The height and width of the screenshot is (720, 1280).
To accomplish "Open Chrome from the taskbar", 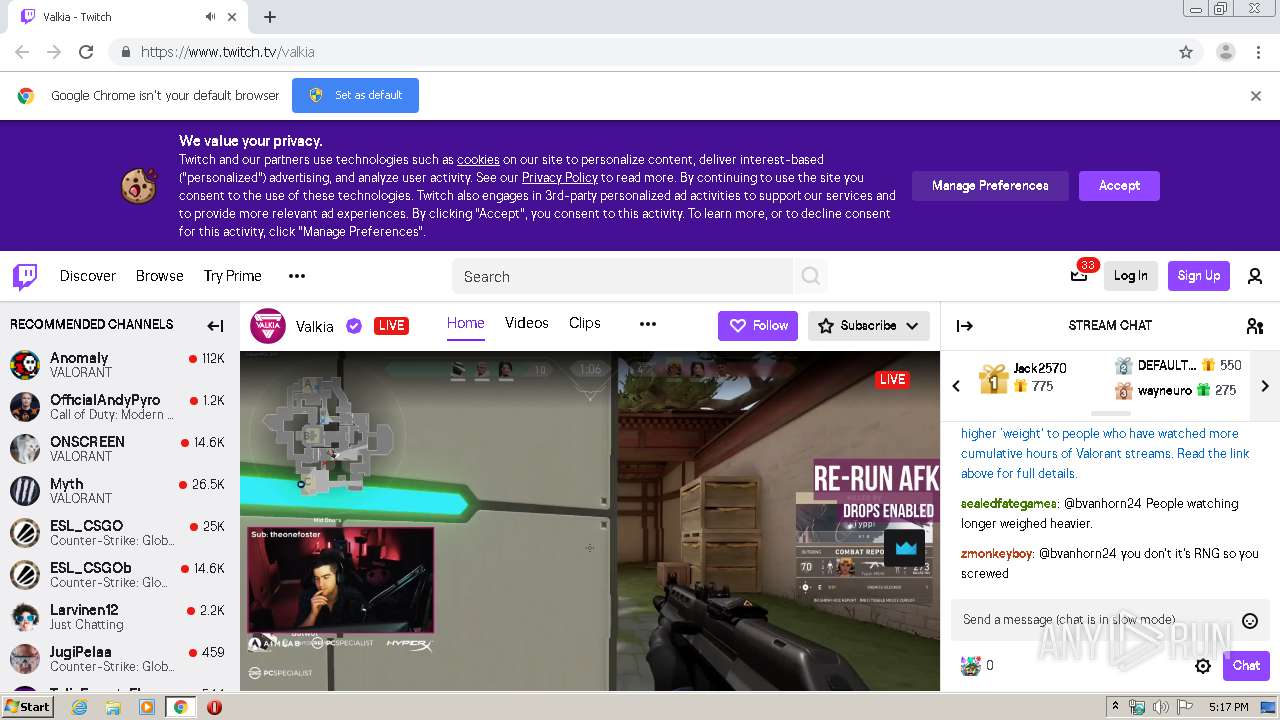I will (x=180, y=707).
